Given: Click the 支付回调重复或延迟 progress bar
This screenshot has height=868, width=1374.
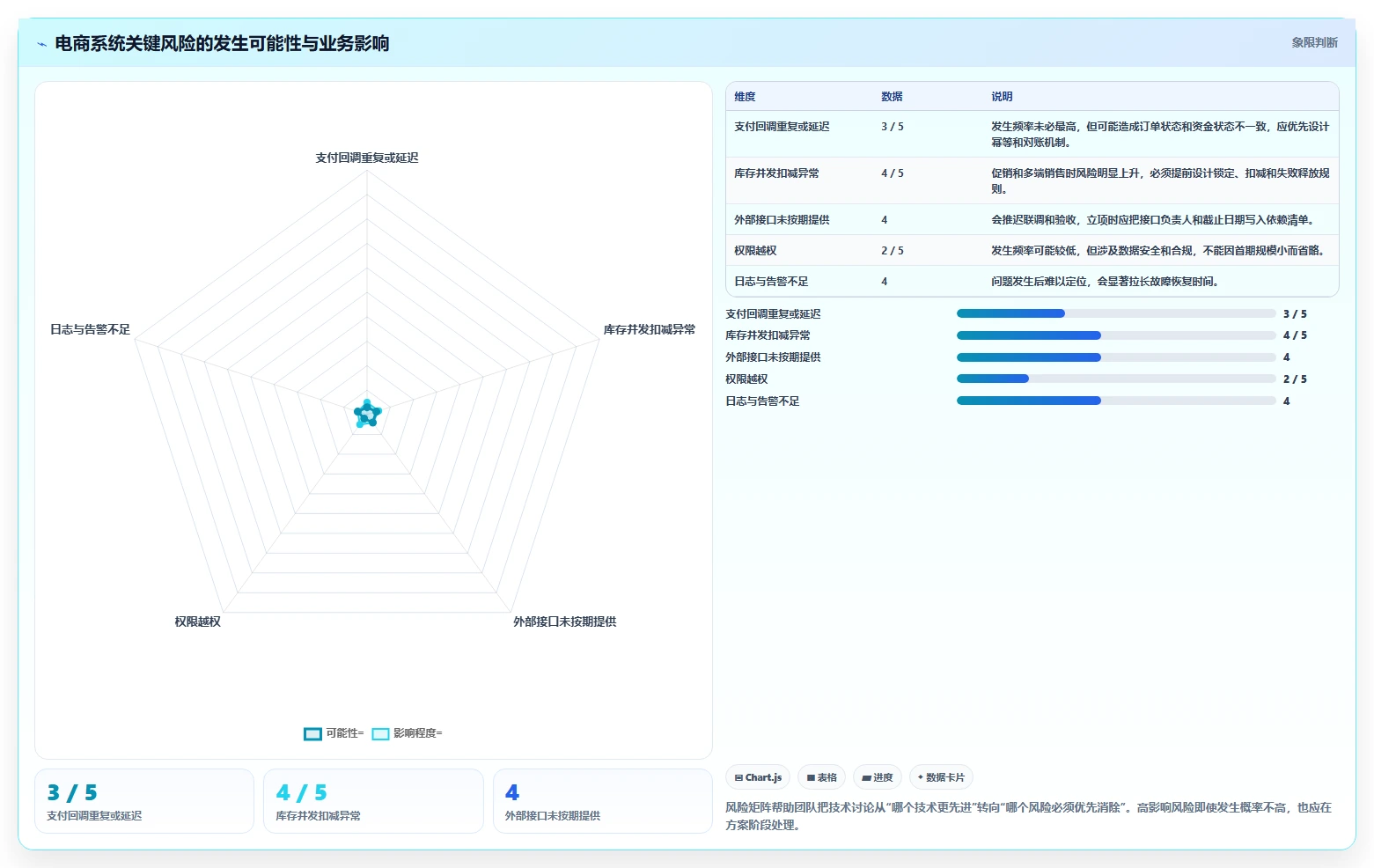Looking at the screenshot, I should [1115, 313].
